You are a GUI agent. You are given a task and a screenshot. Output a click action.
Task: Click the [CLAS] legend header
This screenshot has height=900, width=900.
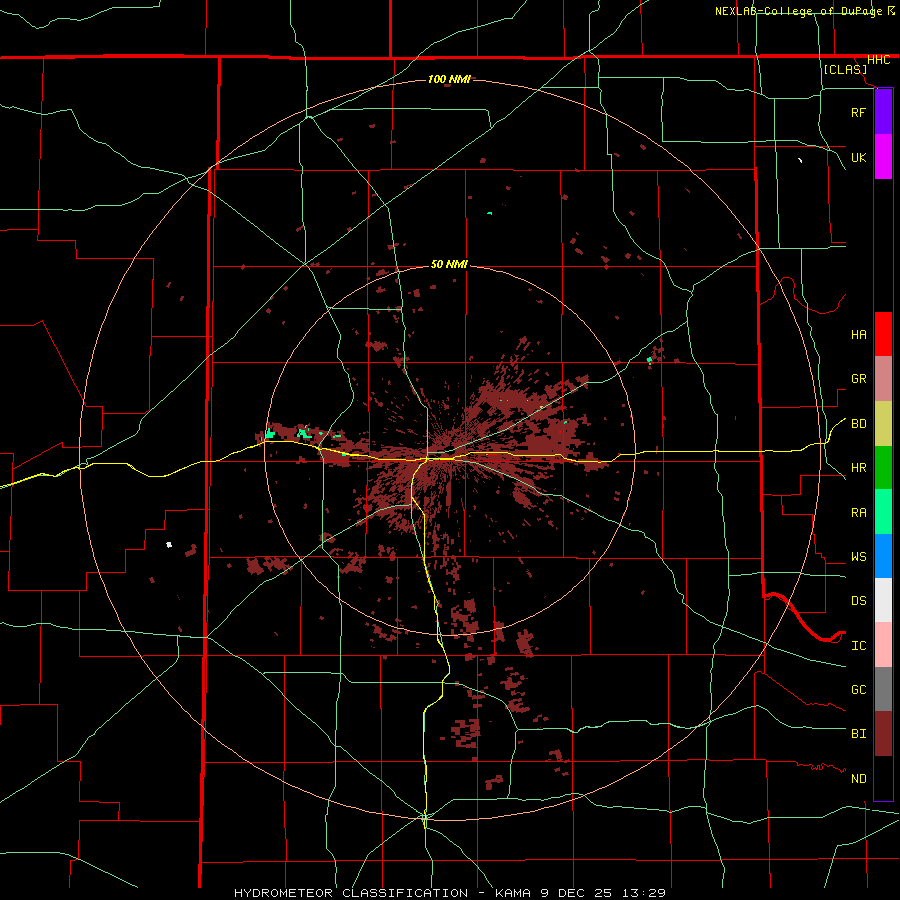point(845,69)
